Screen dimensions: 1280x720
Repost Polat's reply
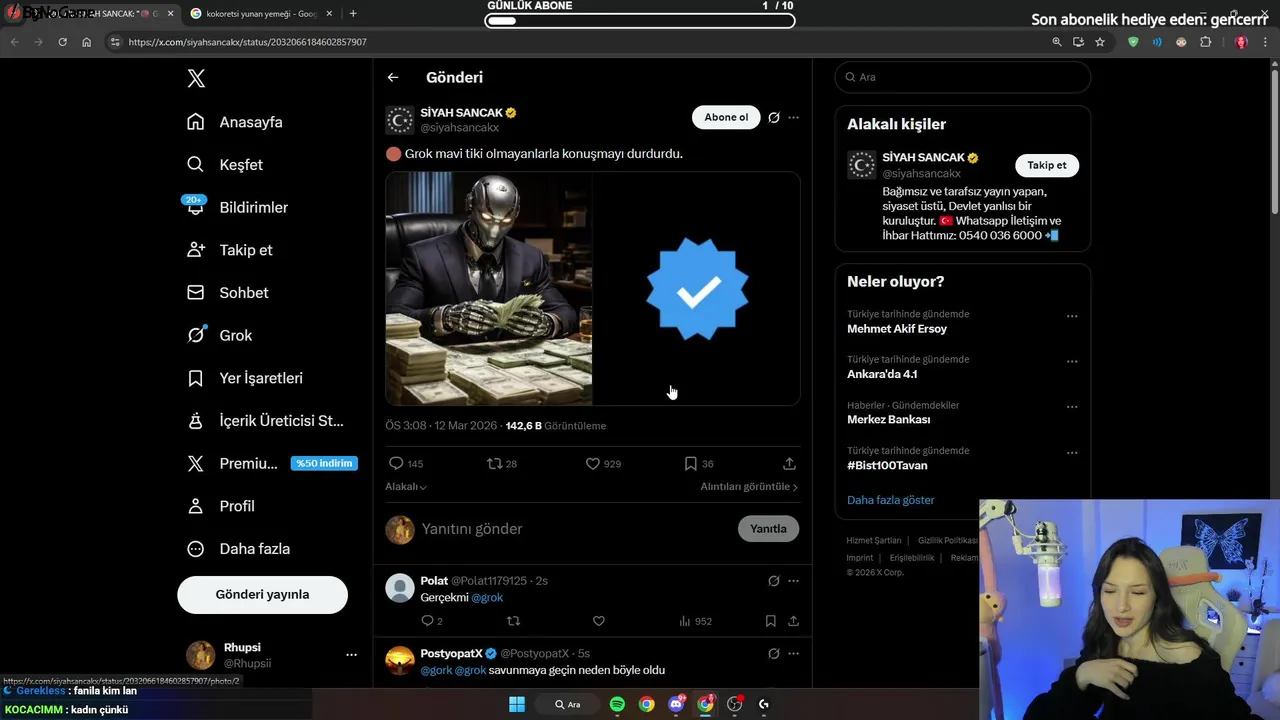click(x=513, y=621)
